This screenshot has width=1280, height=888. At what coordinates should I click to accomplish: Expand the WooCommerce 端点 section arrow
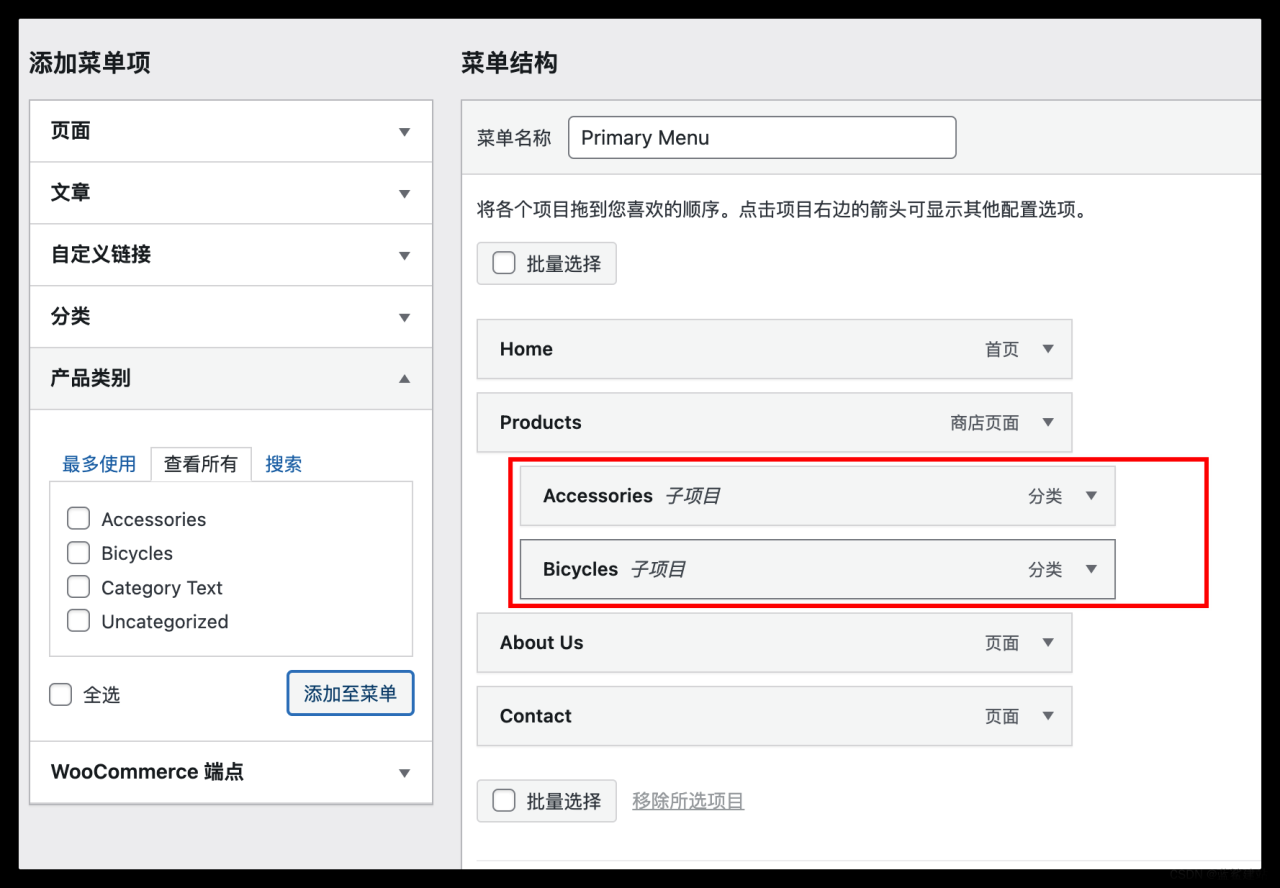click(x=404, y=773)
